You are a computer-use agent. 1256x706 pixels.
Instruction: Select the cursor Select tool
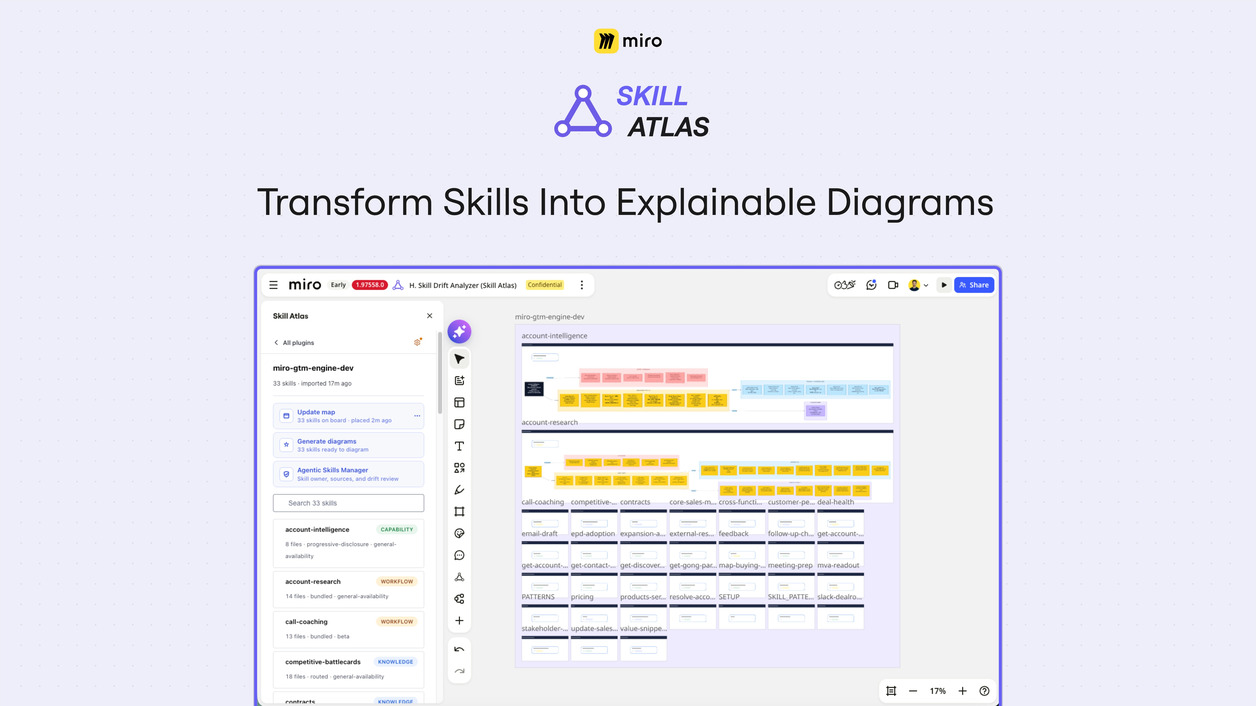459,359
